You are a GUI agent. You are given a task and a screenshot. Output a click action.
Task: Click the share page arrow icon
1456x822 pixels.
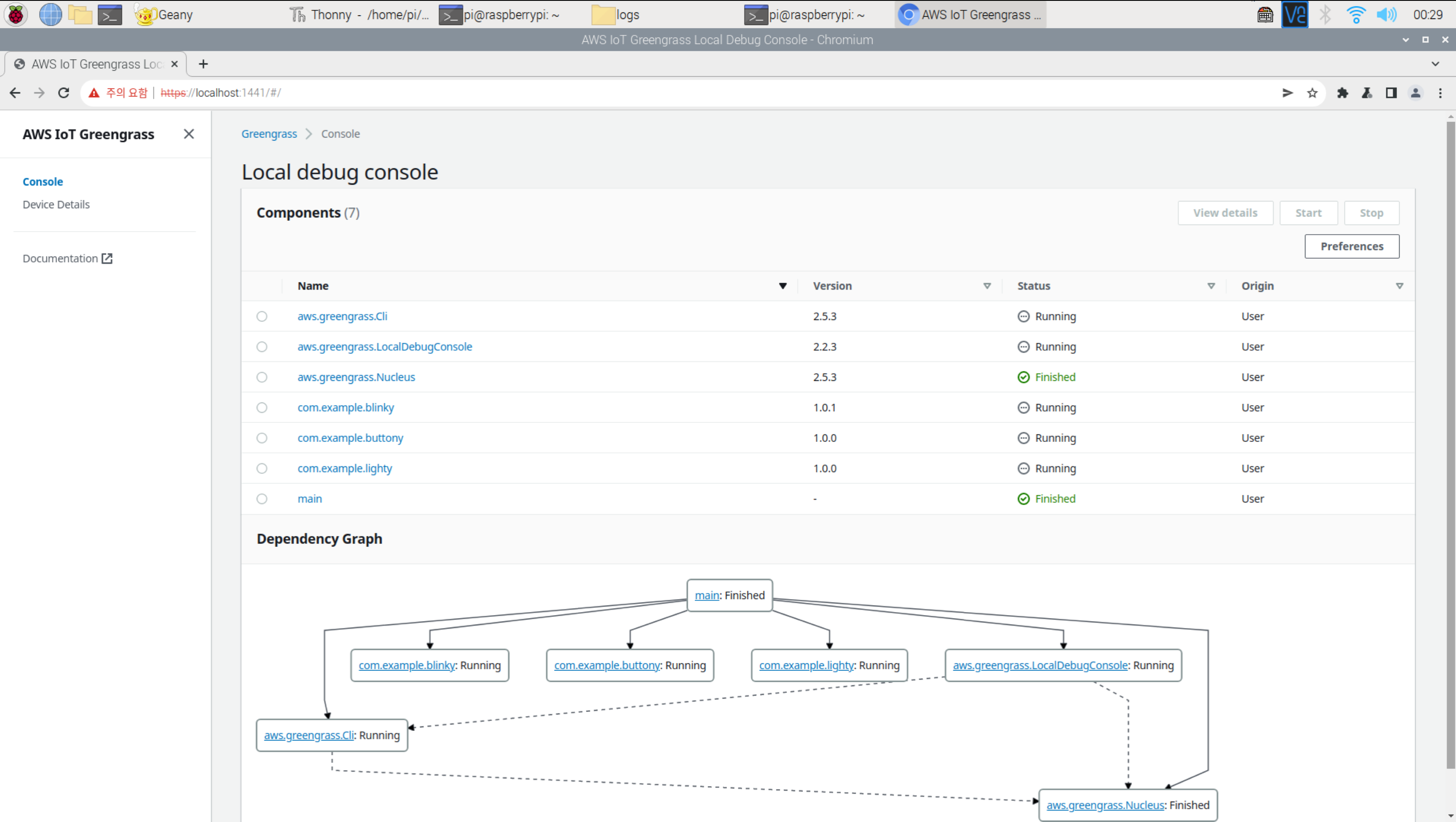(x=1288, y=93)
